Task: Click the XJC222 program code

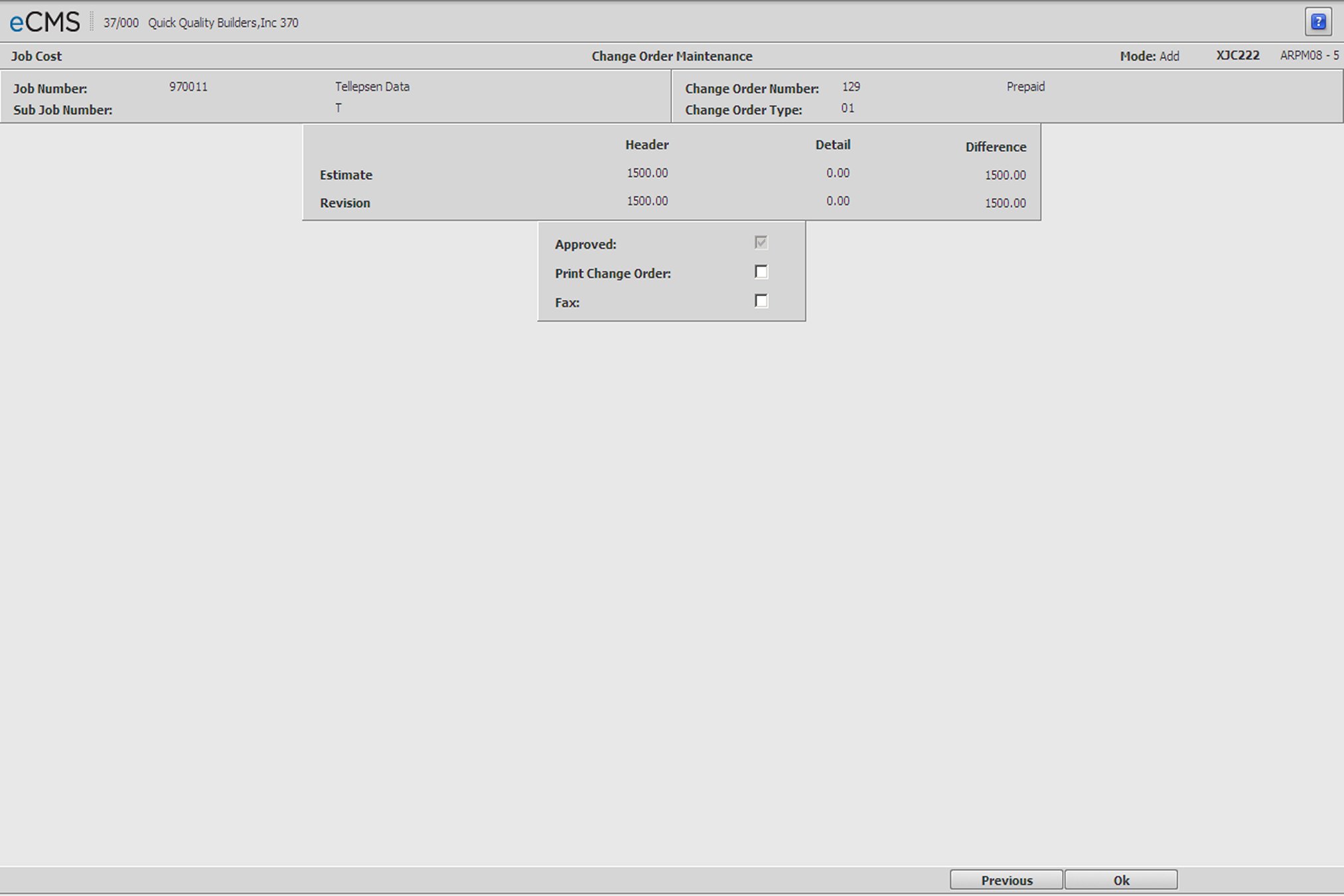Action: [x=1237, y=56]
